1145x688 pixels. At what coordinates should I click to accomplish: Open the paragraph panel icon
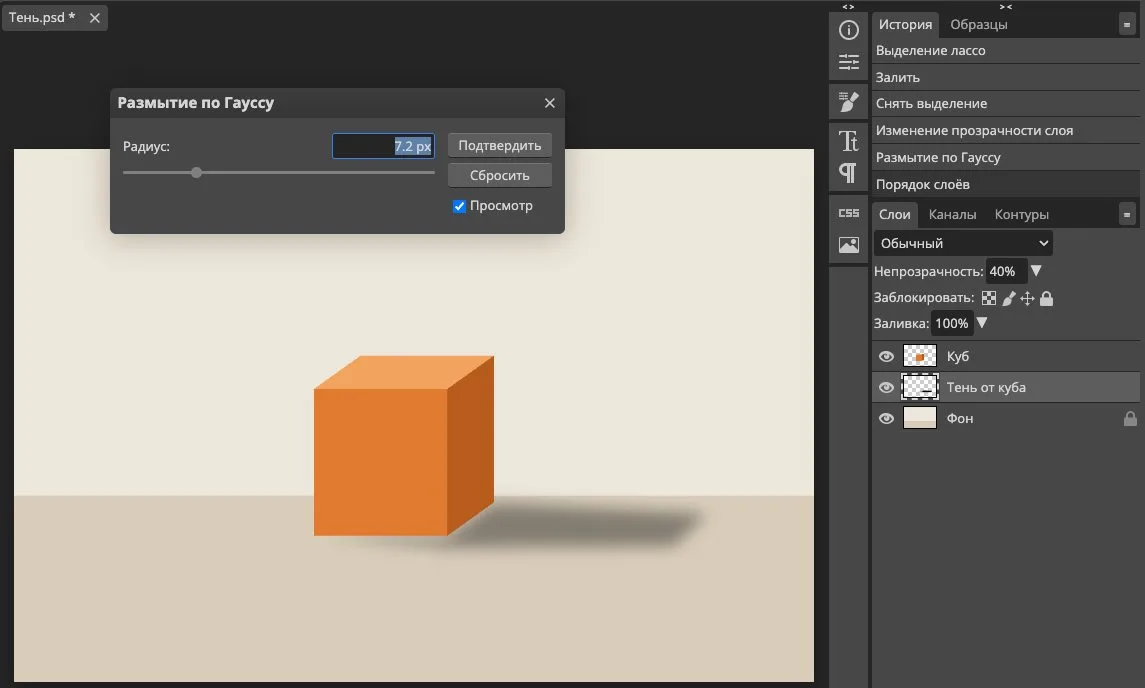tap(849, 172)
